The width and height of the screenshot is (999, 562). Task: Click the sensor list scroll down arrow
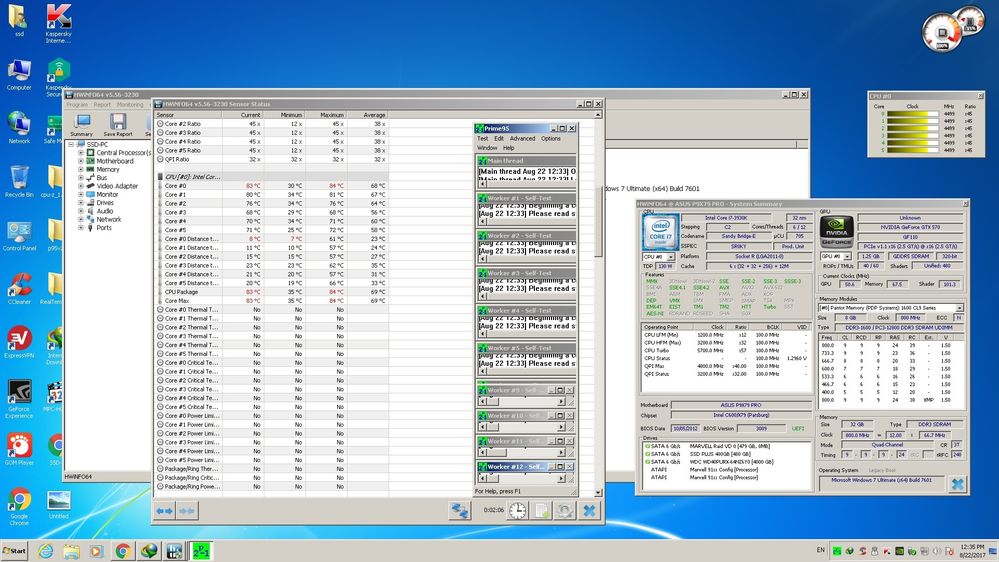(x=598, y=493)
